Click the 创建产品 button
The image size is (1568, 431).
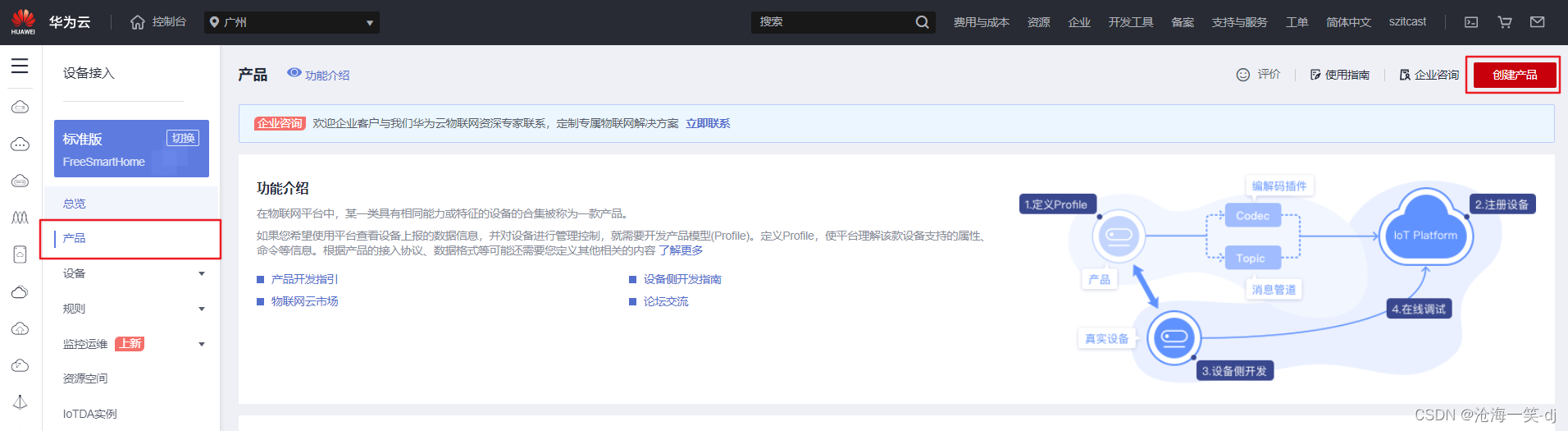1514,75
